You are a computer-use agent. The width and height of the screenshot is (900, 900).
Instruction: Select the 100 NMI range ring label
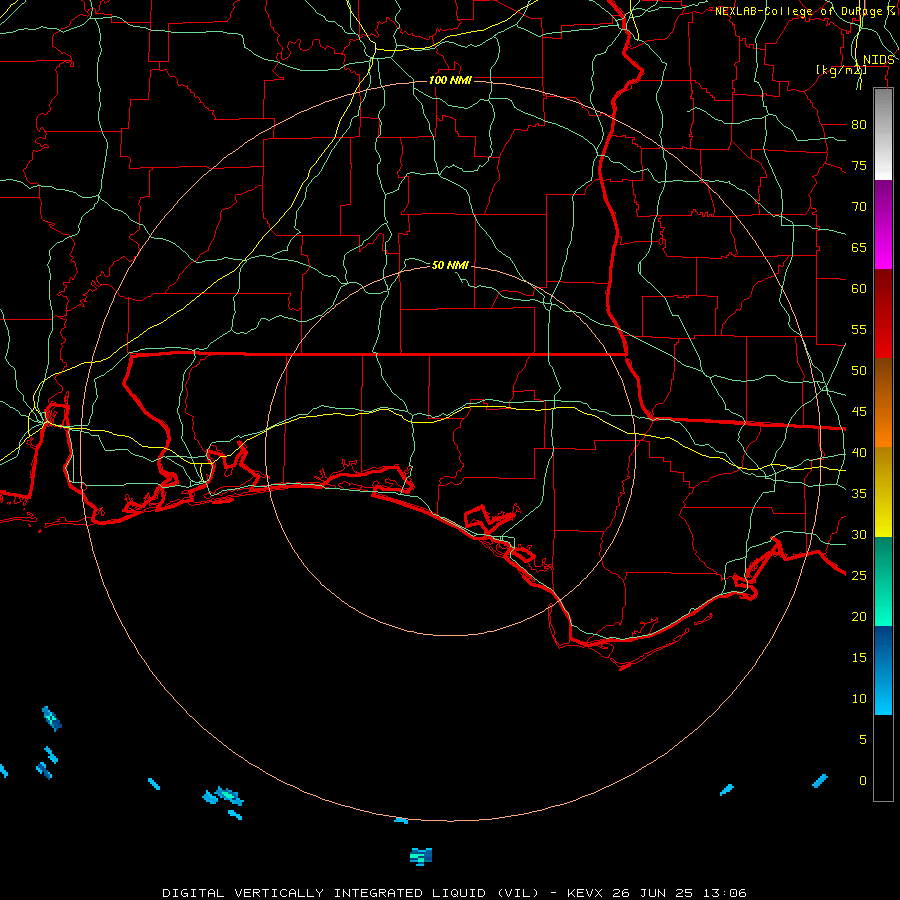[450, 80]
